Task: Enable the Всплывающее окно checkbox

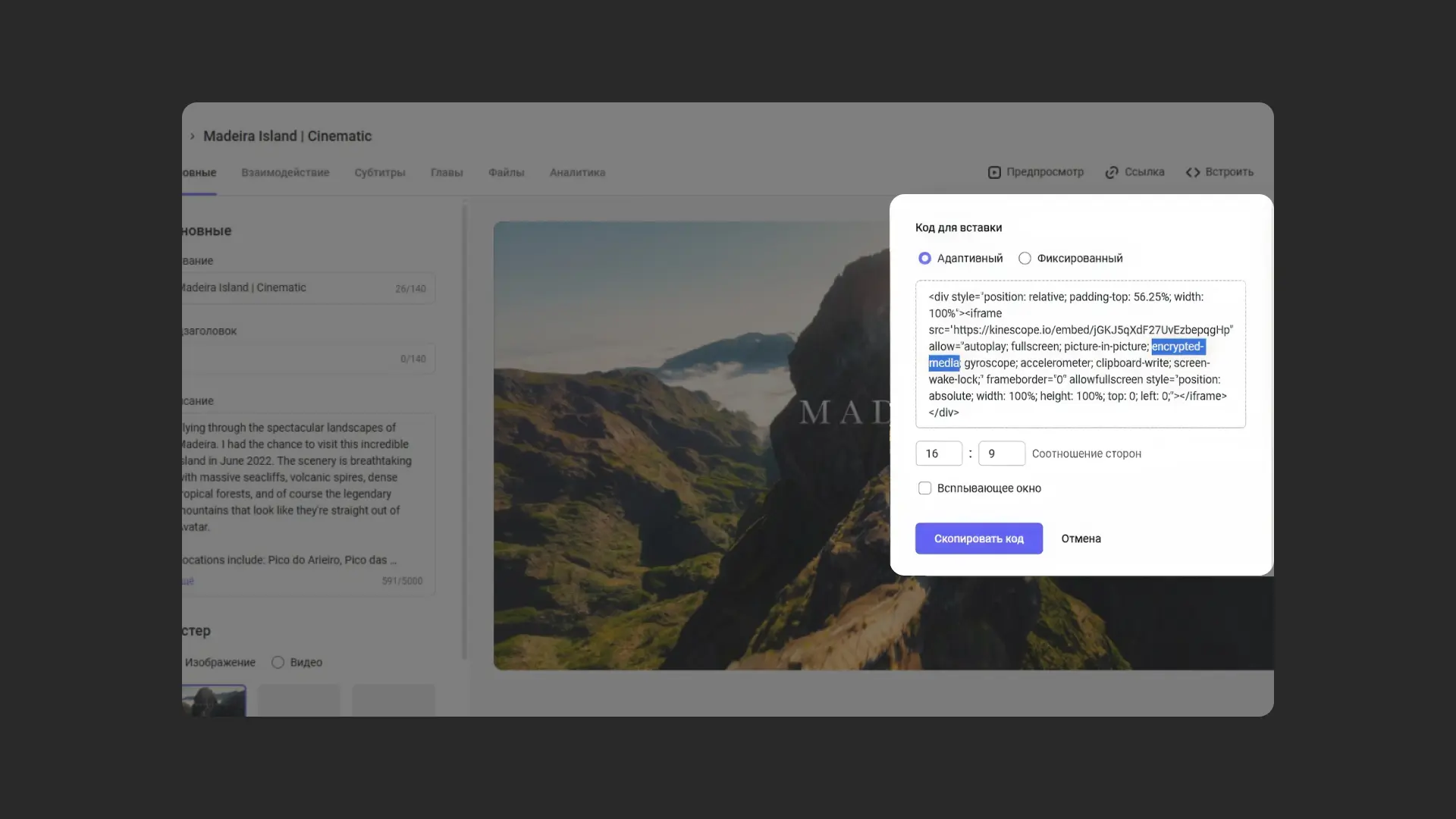Action: 924,488
